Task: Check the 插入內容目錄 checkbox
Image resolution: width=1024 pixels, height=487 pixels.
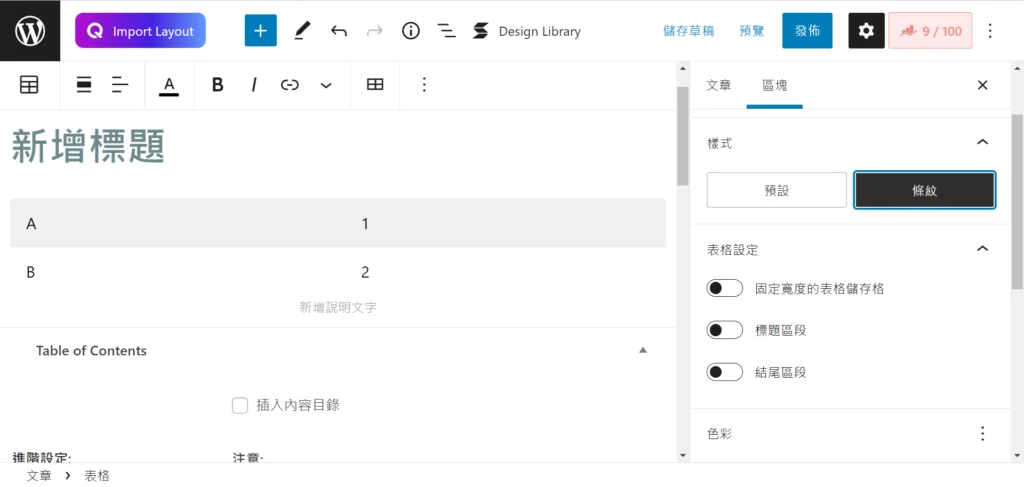Action: [240, 405]
